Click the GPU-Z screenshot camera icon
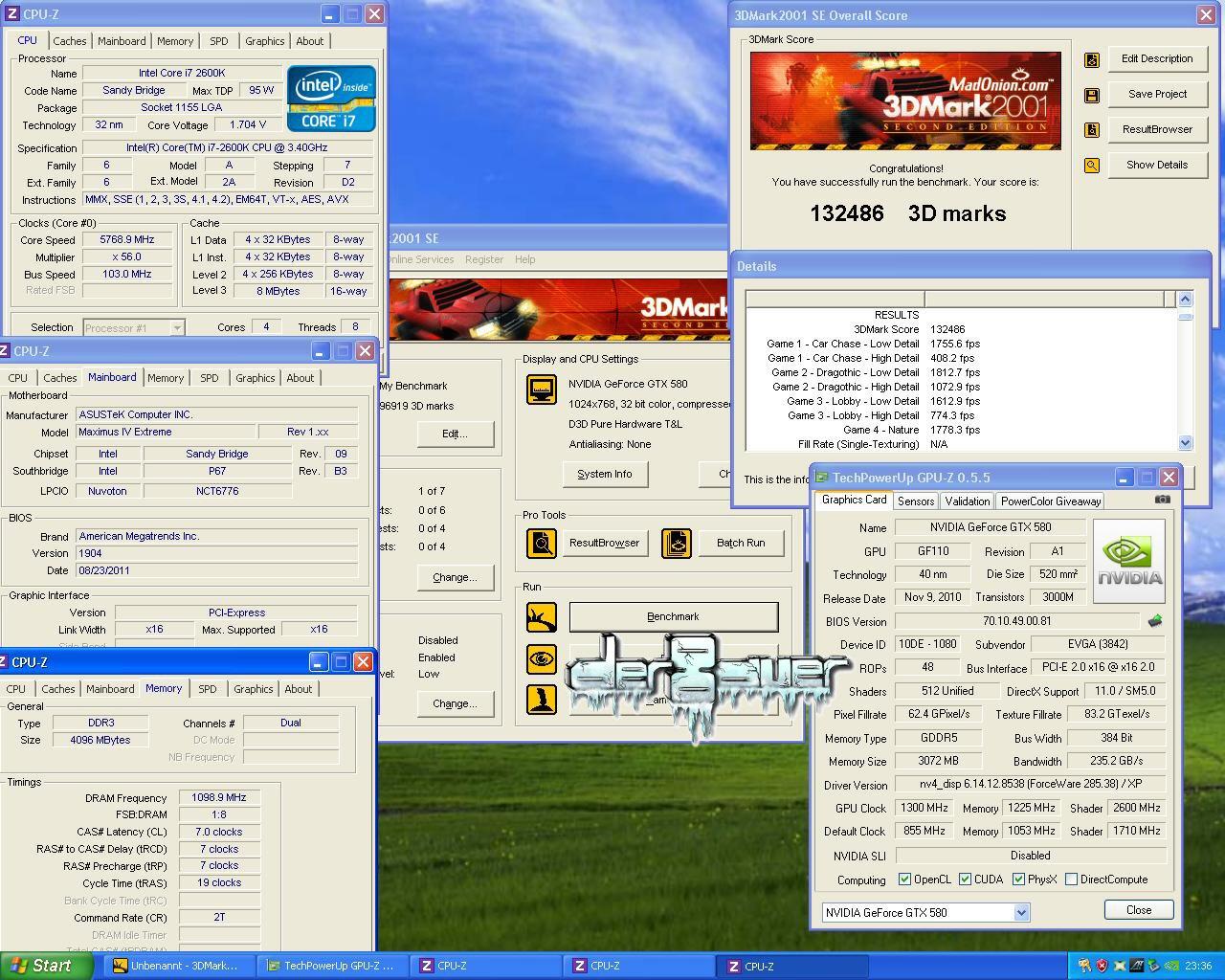The image size is (1225, 980). (1162, 499)
